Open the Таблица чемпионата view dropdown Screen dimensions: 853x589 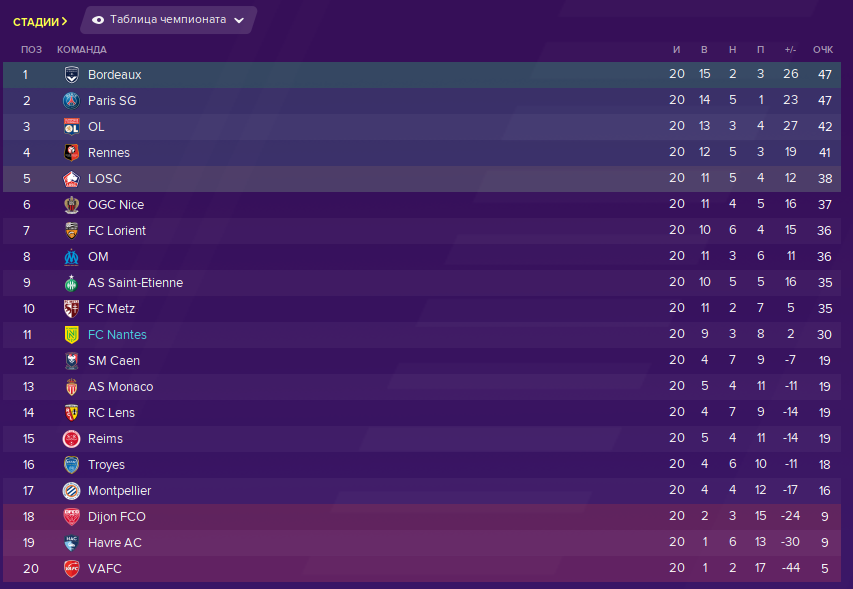pyautogui.click(x=169, y=20)
